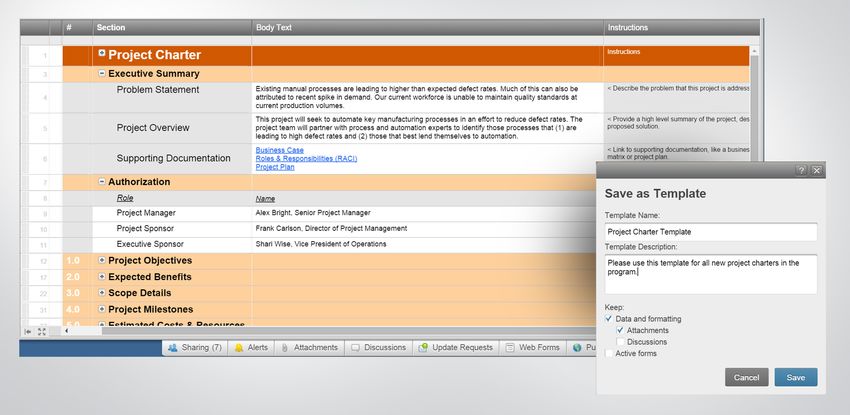Select the '3.0' number cell
This screenshot has width=850, height=415.
78,293
